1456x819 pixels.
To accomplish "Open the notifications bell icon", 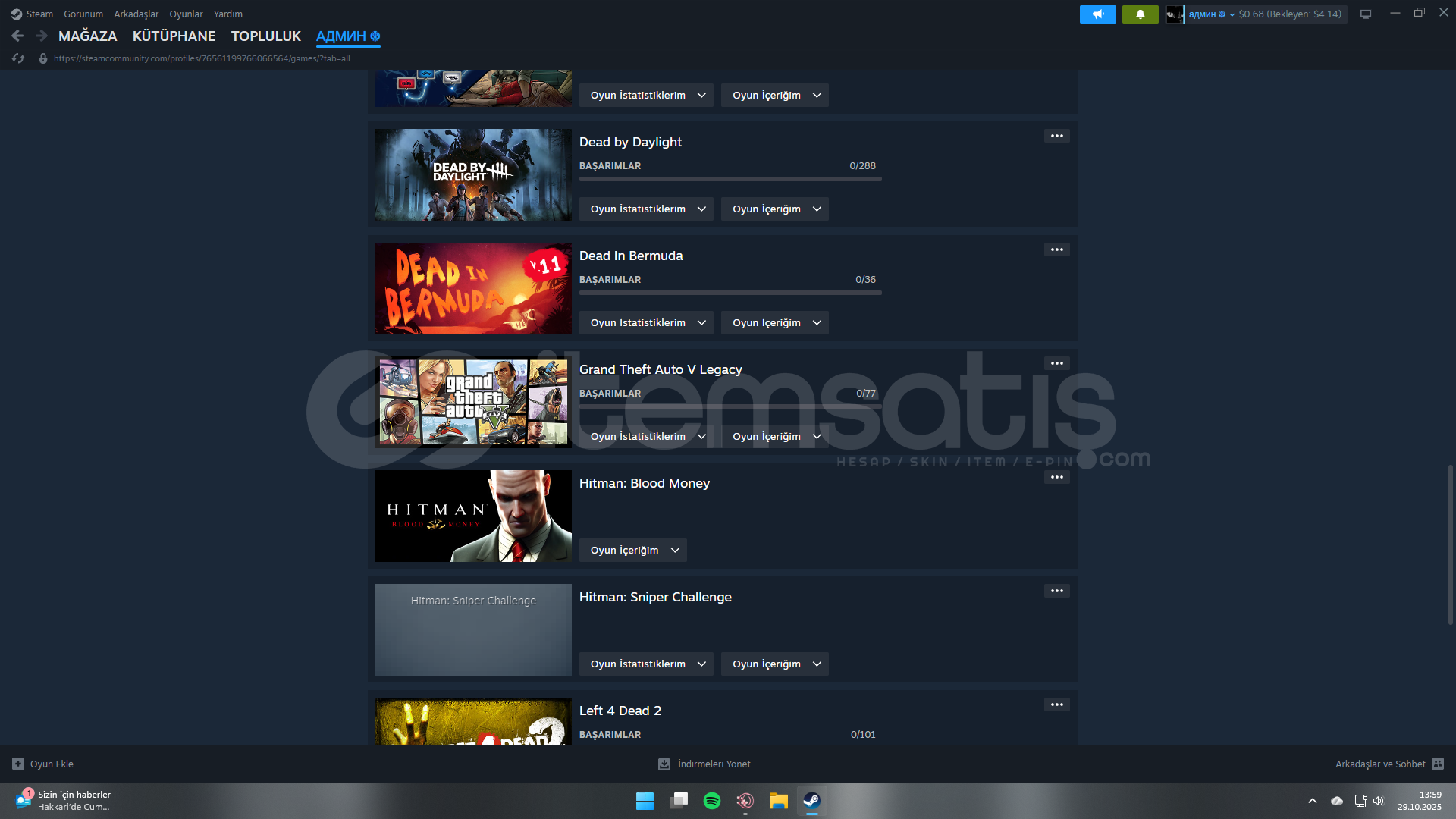I will 1140,14.
